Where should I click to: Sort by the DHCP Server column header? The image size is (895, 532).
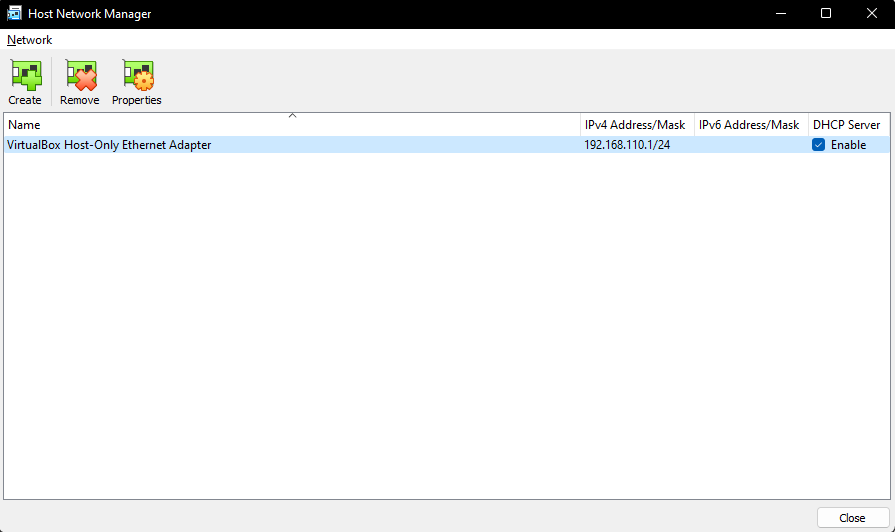click(849, 124)
